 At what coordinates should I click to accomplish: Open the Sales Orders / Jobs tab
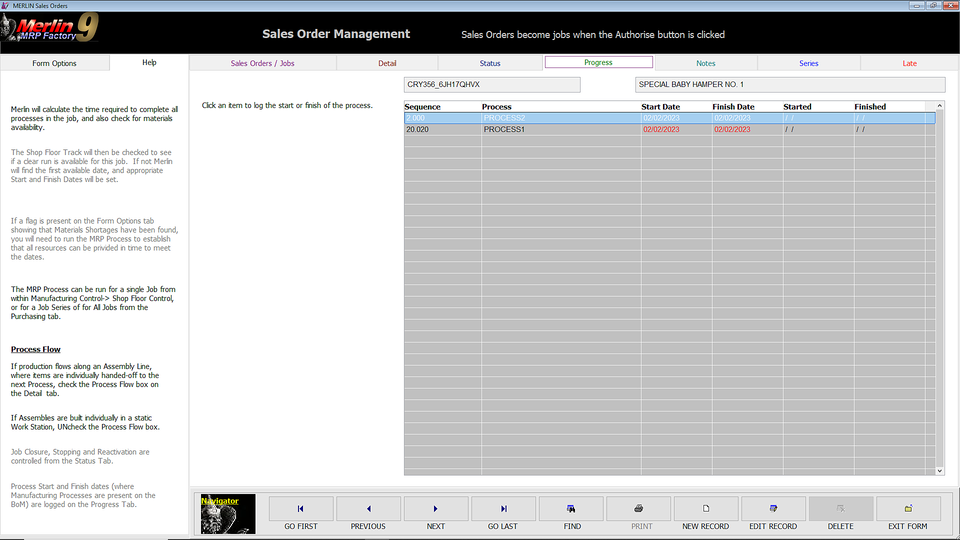[x=262, y=63]
